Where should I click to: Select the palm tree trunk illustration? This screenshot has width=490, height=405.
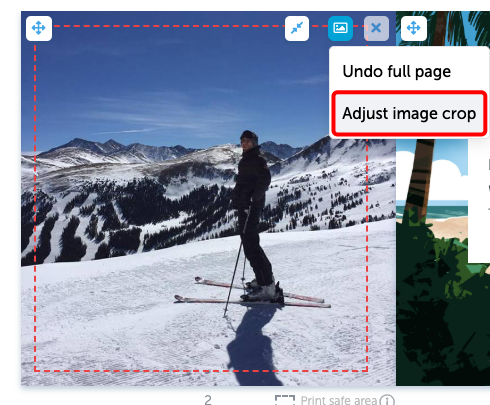[x=421, y=173]
